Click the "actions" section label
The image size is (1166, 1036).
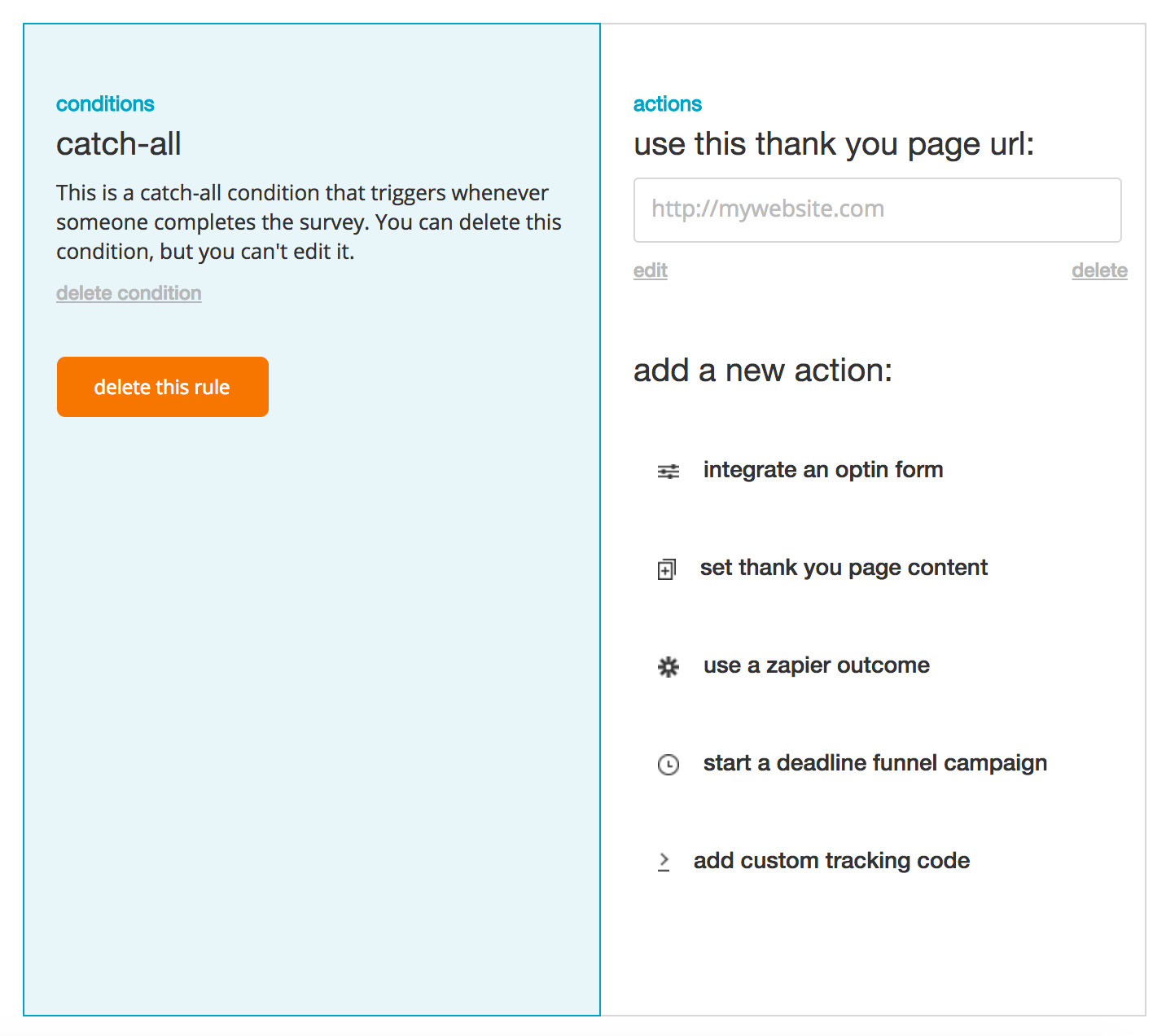tap(668, 104)
